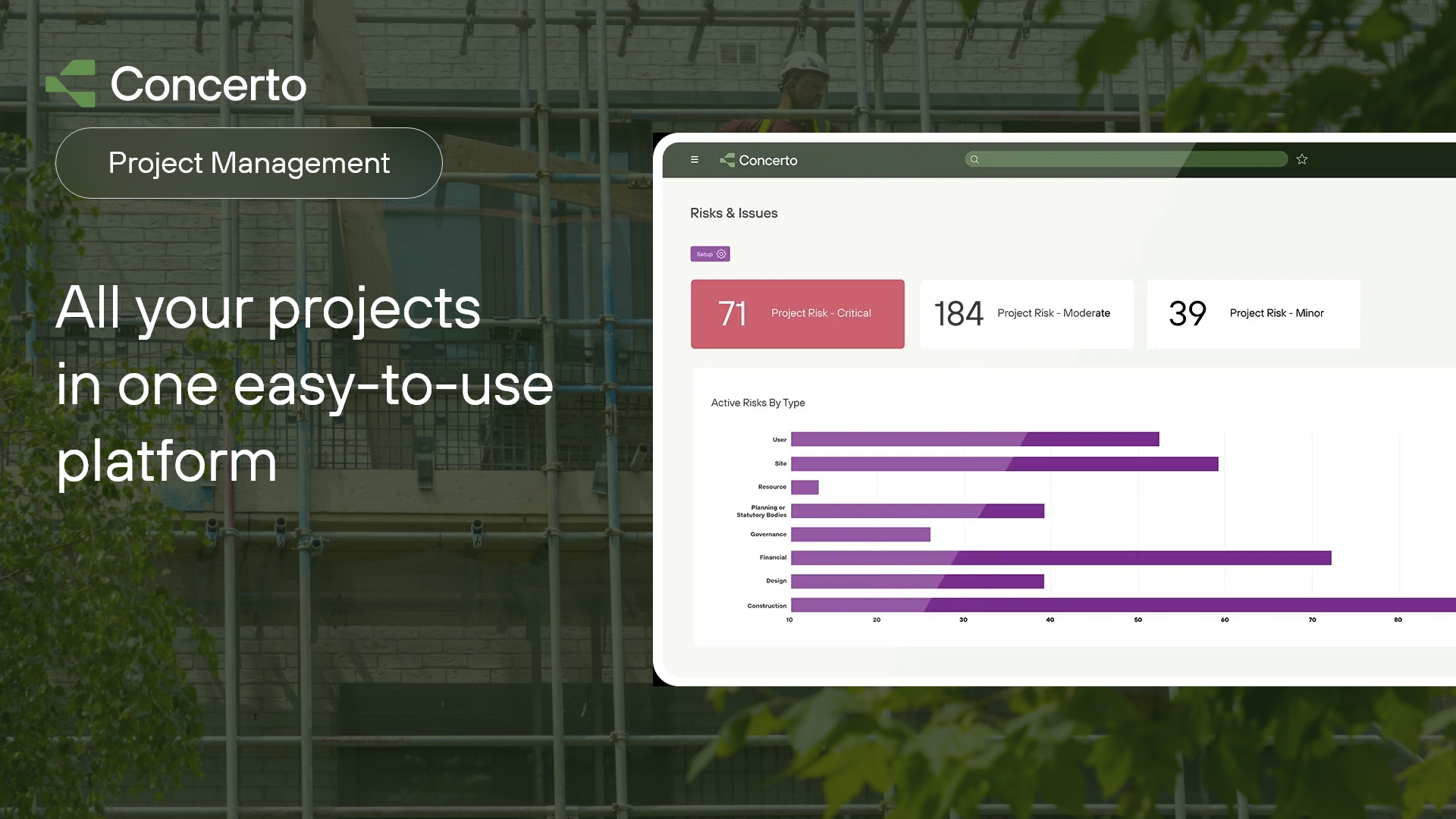Click the small Resource risk bar

point(805,488)
